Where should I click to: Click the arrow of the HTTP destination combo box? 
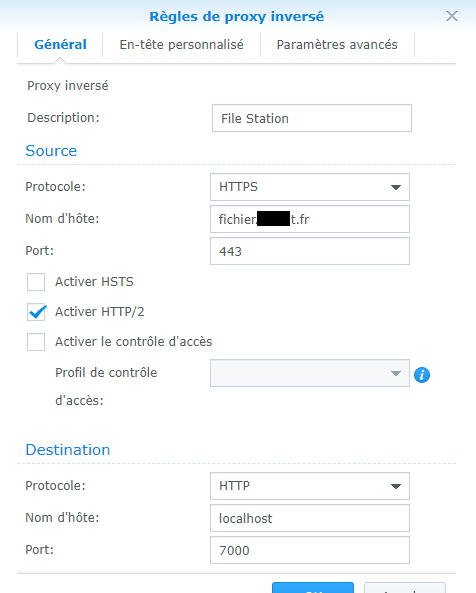(395, 486)
